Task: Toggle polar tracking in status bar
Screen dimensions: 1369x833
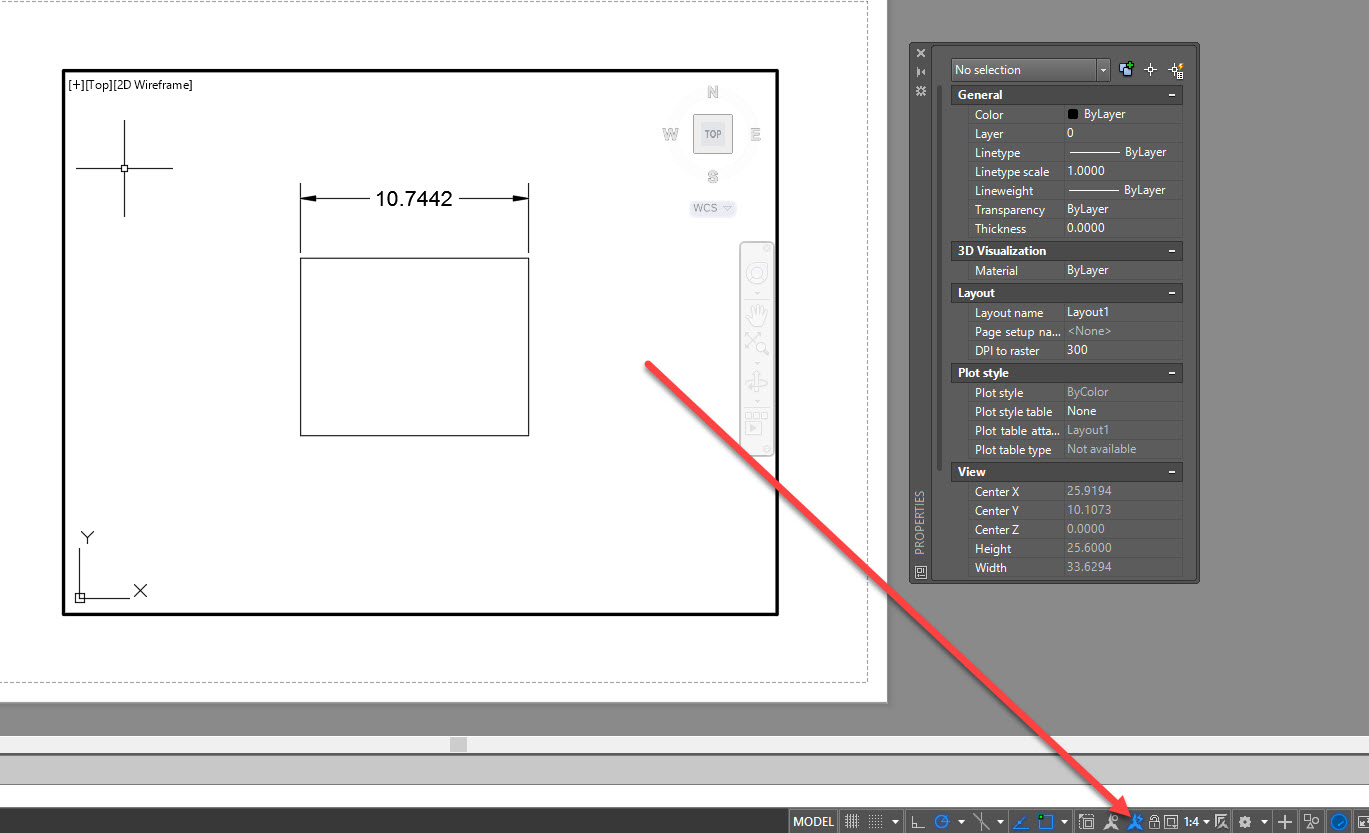Action: pos(941,821)
